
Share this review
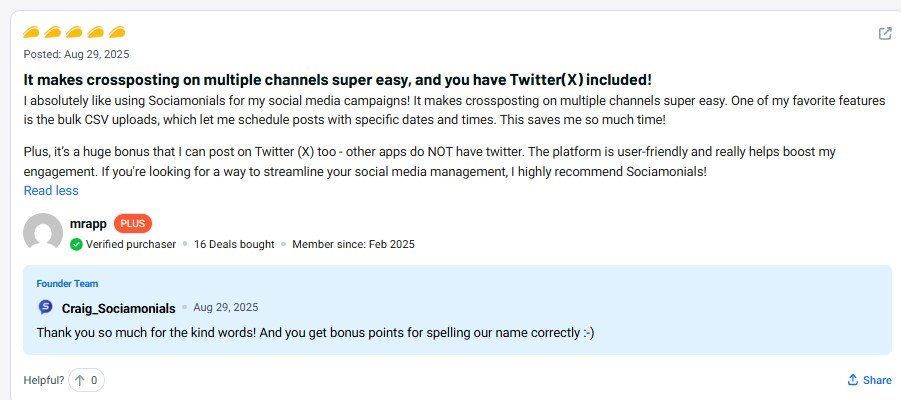coord(869,380)
